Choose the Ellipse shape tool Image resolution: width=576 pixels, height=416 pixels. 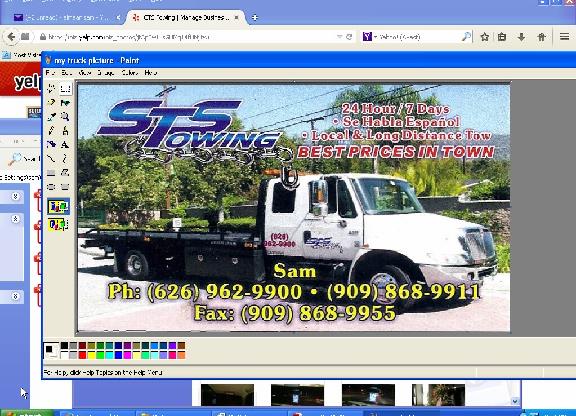(51, 187)
